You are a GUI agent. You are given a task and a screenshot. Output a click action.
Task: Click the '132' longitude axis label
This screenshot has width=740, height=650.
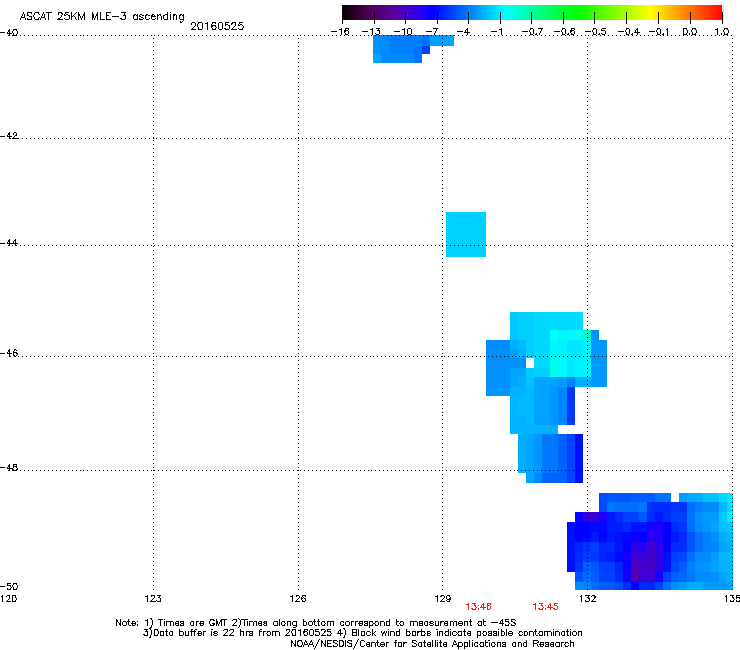pyautogui.click(x=588, y=599)
